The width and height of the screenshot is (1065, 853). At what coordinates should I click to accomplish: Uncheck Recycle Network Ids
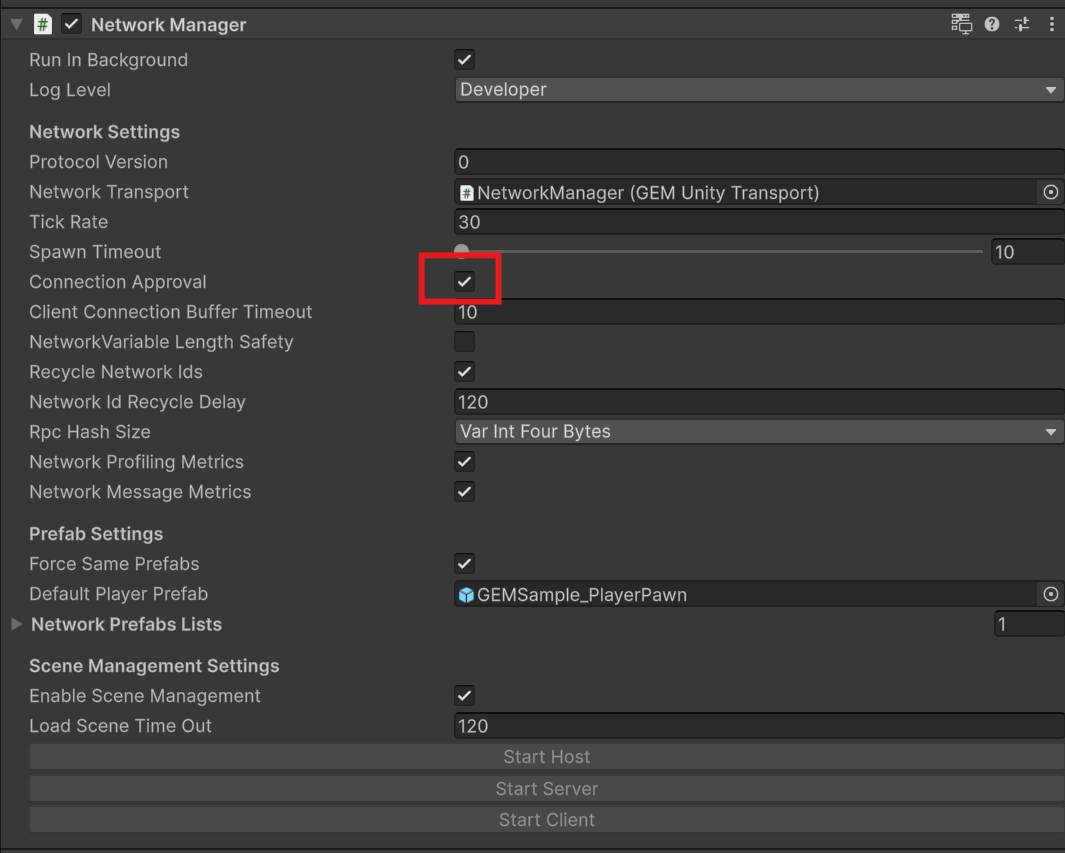(465, 372)
